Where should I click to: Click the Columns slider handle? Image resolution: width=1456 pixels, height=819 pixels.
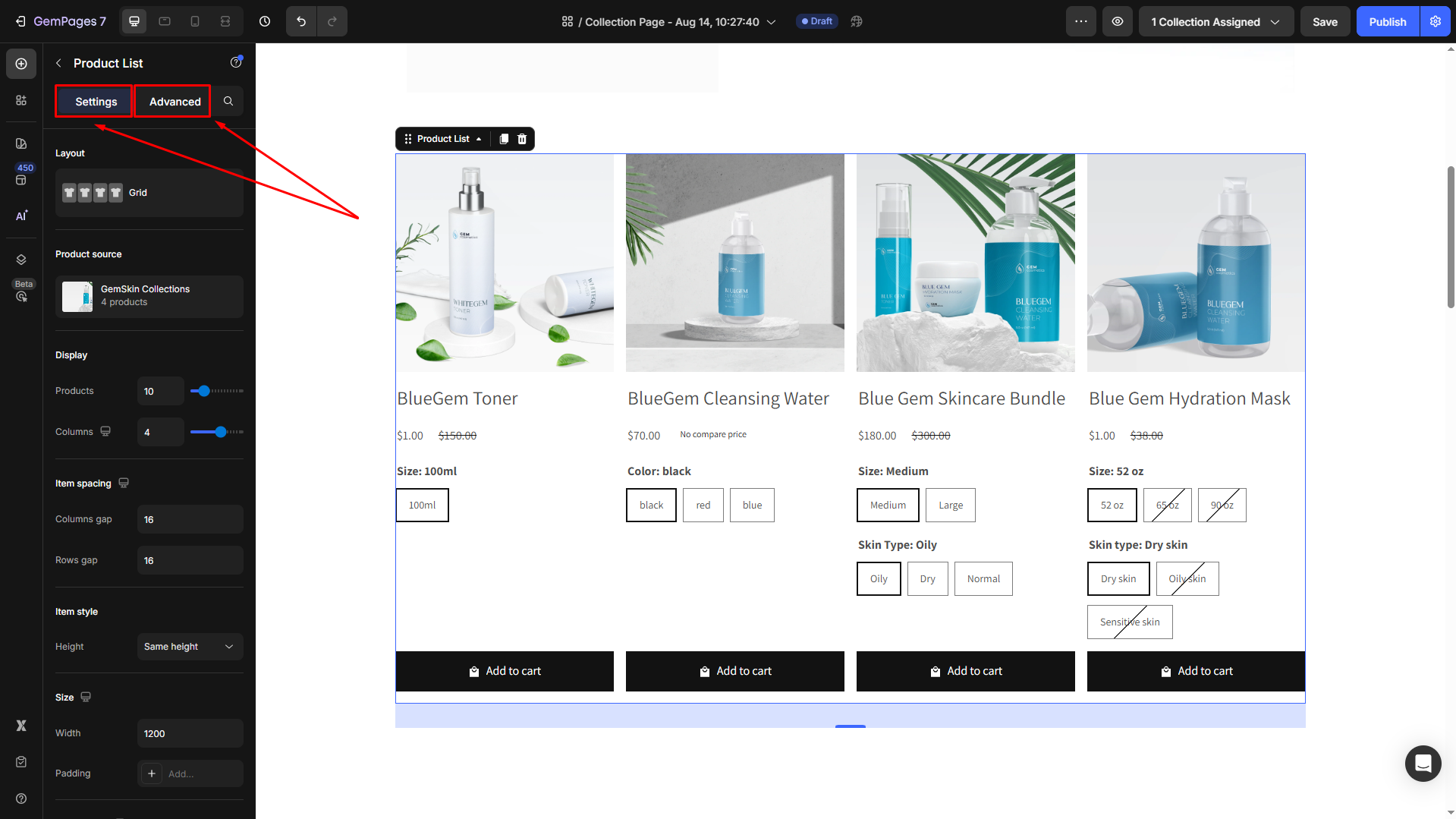coord(221,432)
